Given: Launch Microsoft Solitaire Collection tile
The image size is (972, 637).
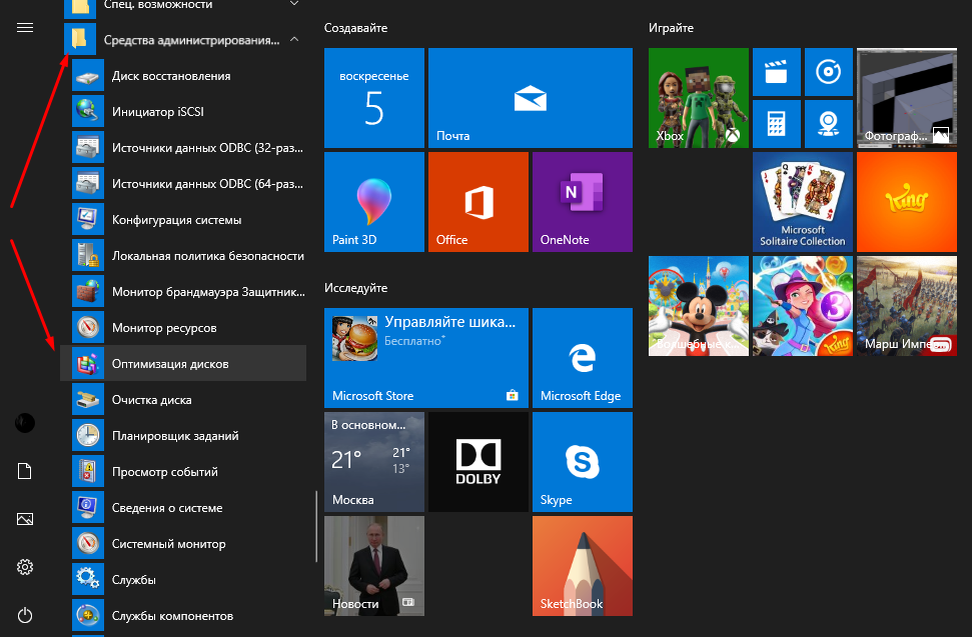Looking at the screenshot, I should 803,202.
